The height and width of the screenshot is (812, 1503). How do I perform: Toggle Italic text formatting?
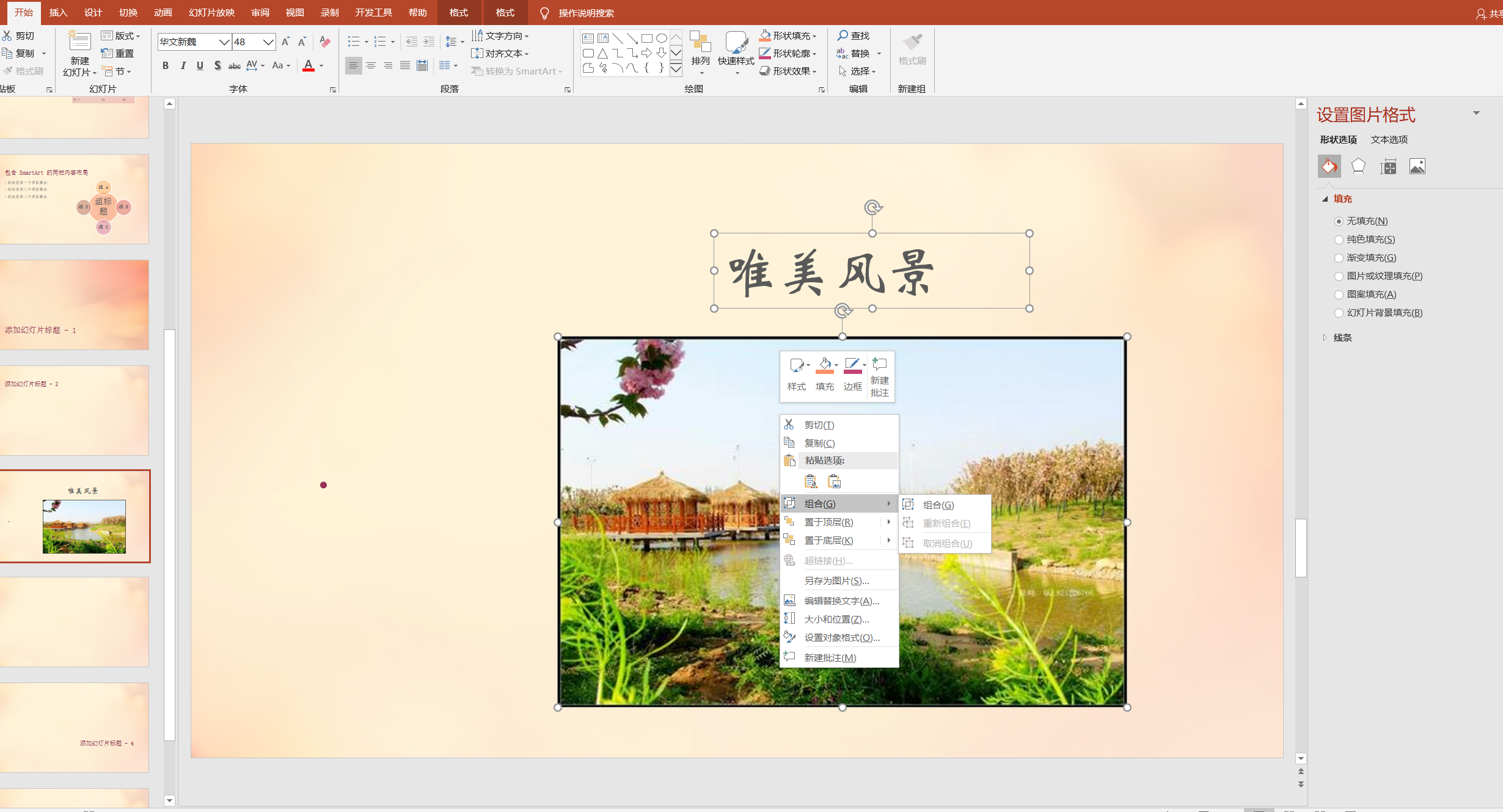tap(183, 65)
